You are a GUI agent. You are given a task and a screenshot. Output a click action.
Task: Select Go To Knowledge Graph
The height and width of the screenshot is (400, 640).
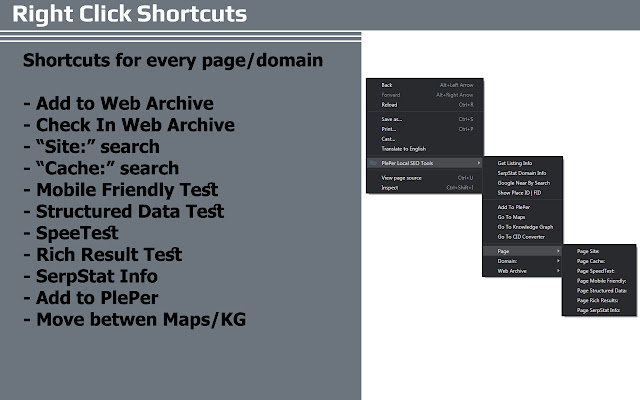click(522, 227)
